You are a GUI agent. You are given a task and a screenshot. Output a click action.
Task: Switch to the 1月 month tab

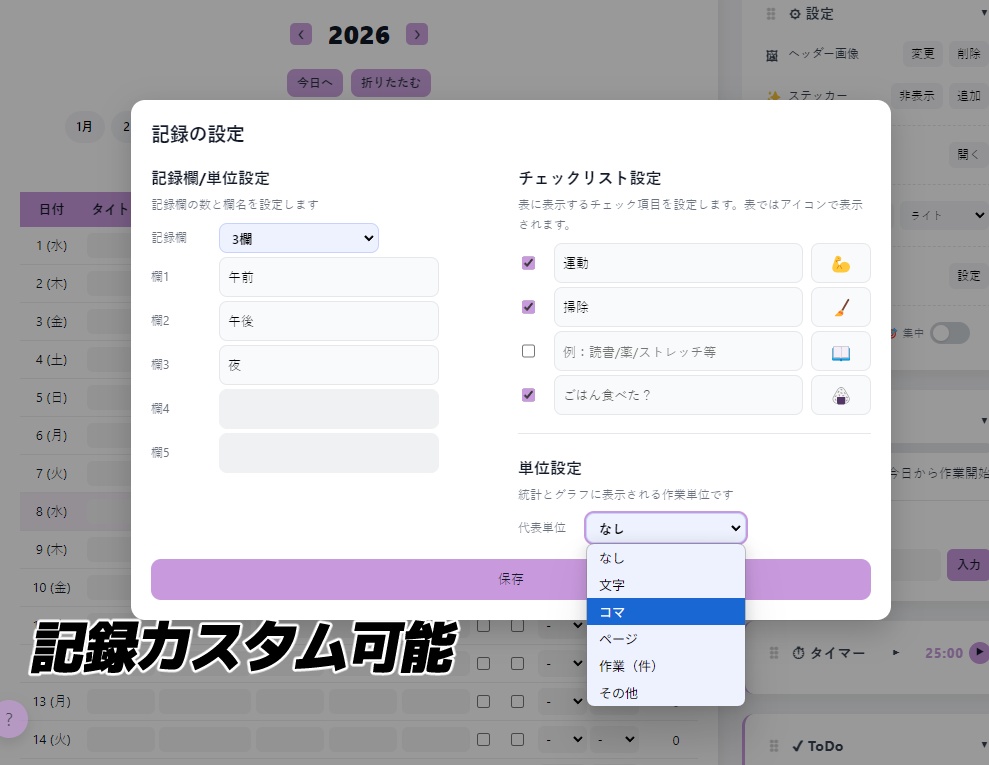[84, 127]
